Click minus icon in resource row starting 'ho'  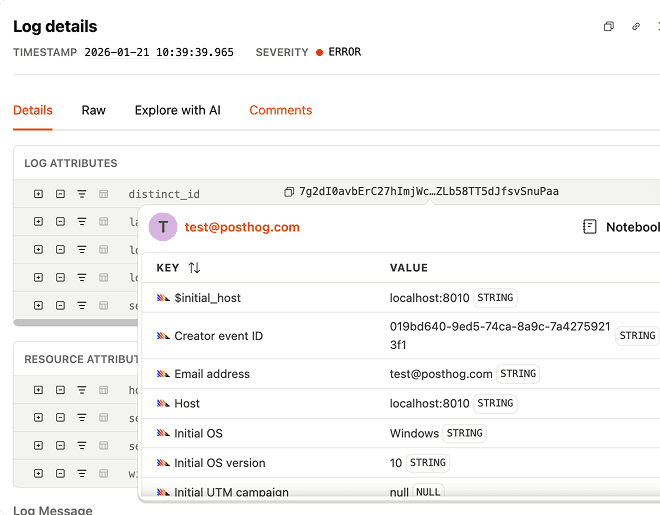pos(60,390)
